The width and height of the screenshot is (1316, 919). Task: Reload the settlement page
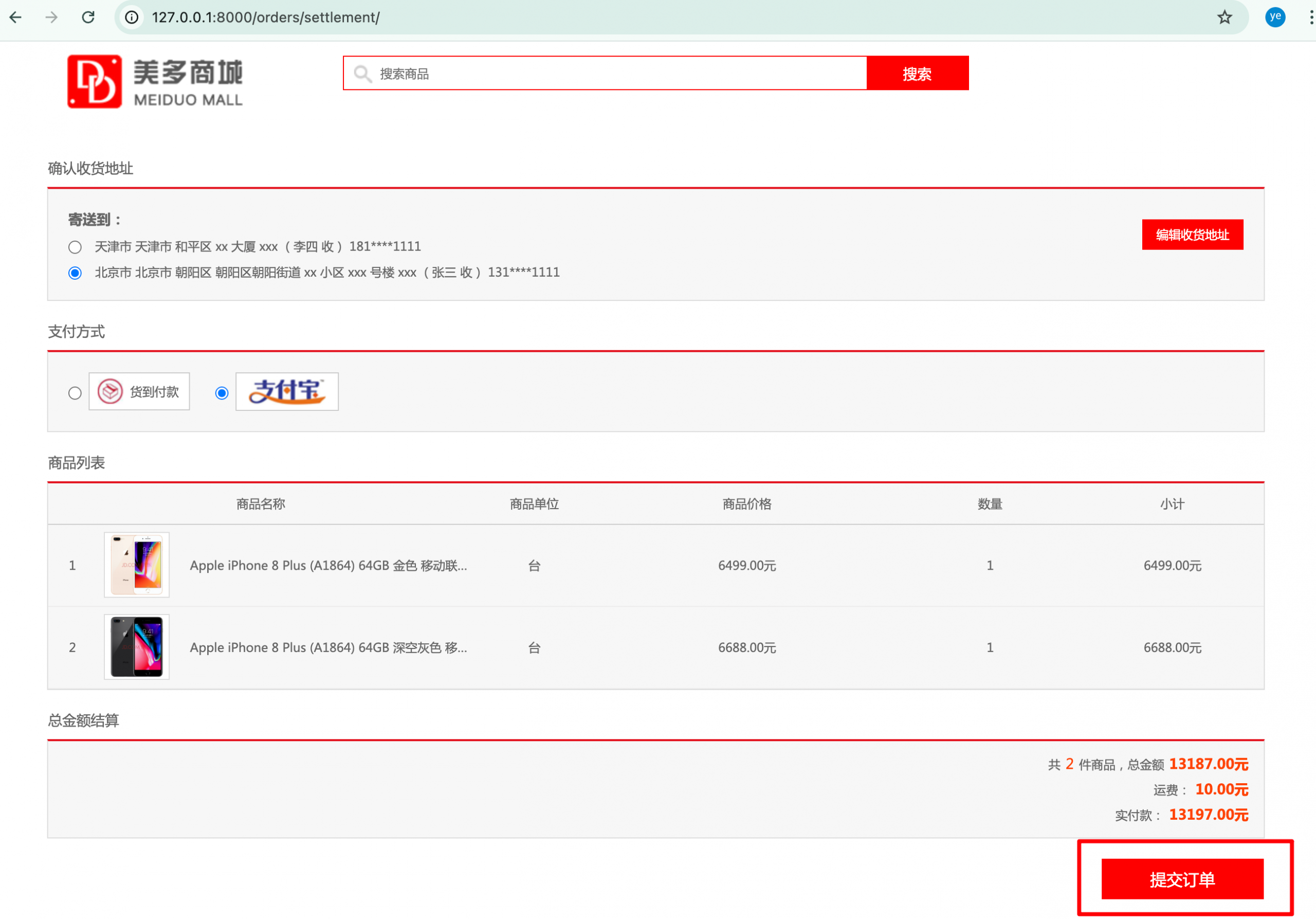coord(88,17)
